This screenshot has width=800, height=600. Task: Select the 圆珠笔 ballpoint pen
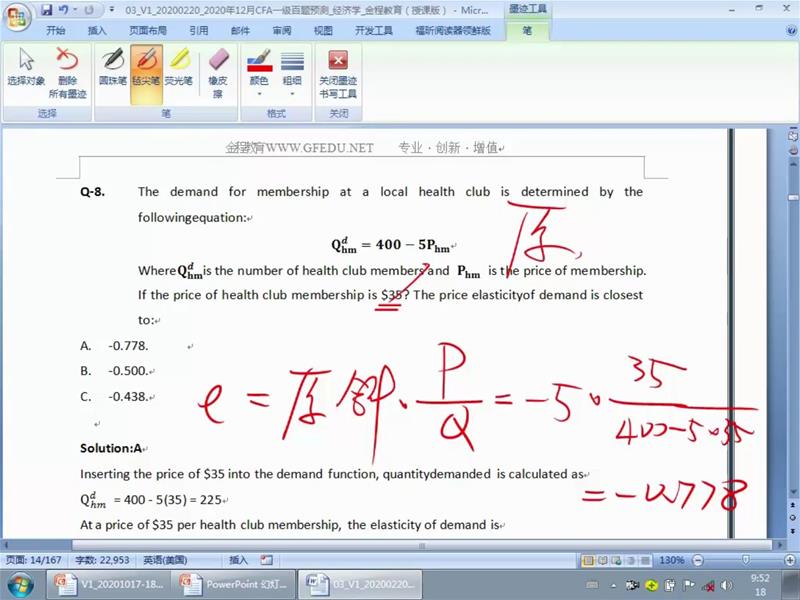[113, 67]
